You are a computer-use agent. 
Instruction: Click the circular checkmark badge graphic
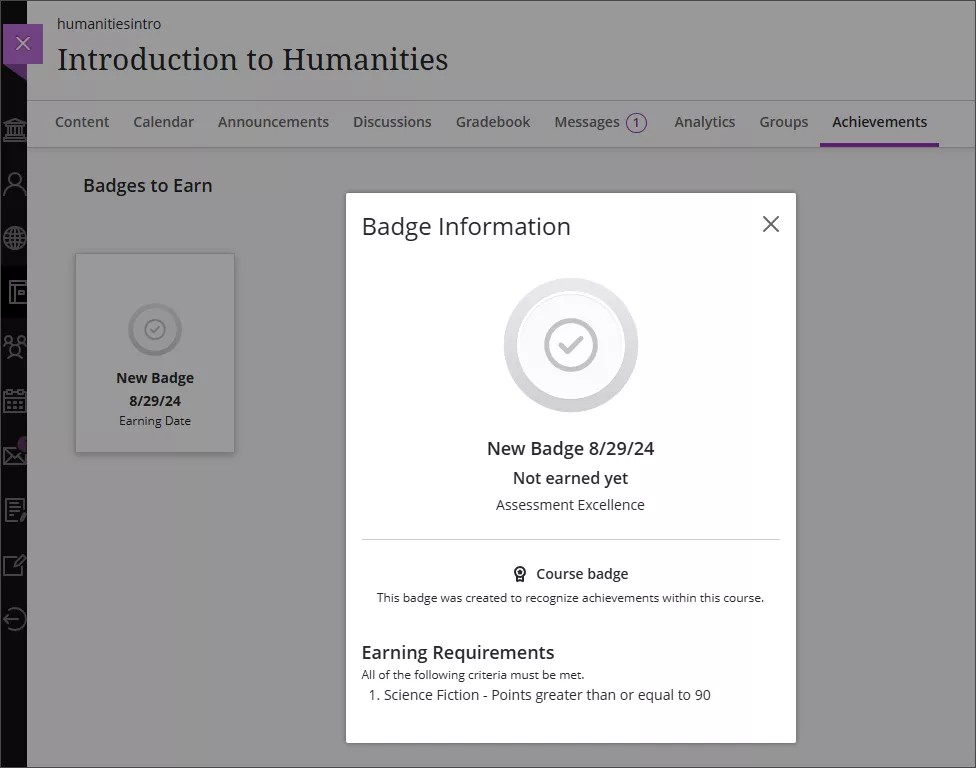[570, 343]
